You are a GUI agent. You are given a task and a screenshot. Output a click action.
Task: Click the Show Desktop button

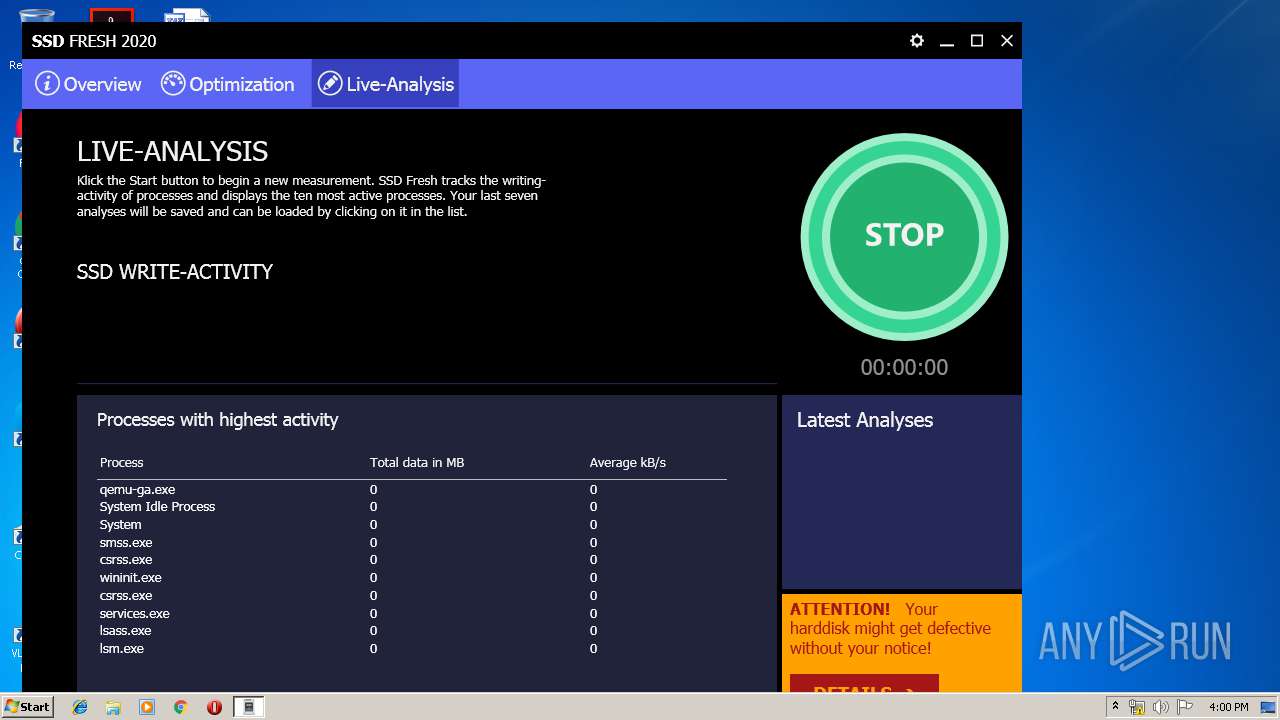pos(1270,707)
